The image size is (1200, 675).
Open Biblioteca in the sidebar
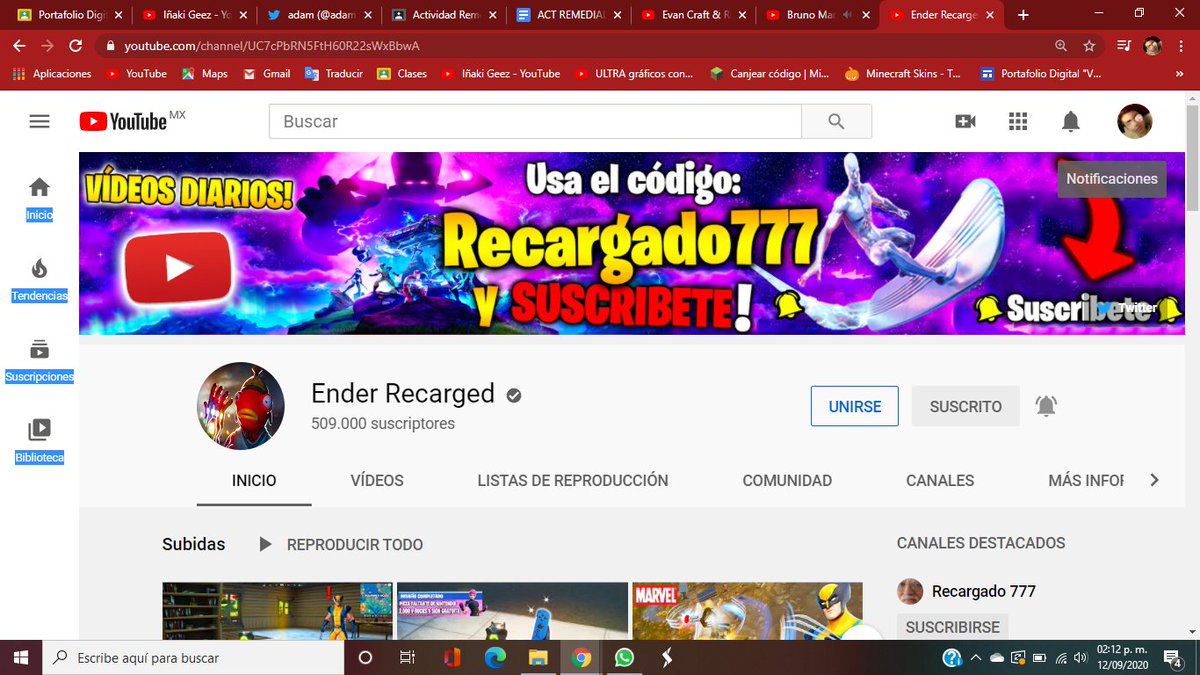coord(39,442)
